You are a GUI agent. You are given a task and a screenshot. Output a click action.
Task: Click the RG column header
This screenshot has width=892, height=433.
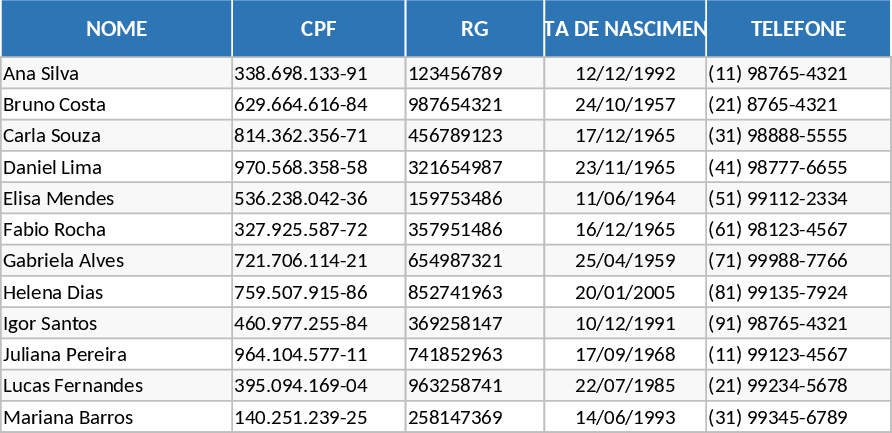click(475, 29)
